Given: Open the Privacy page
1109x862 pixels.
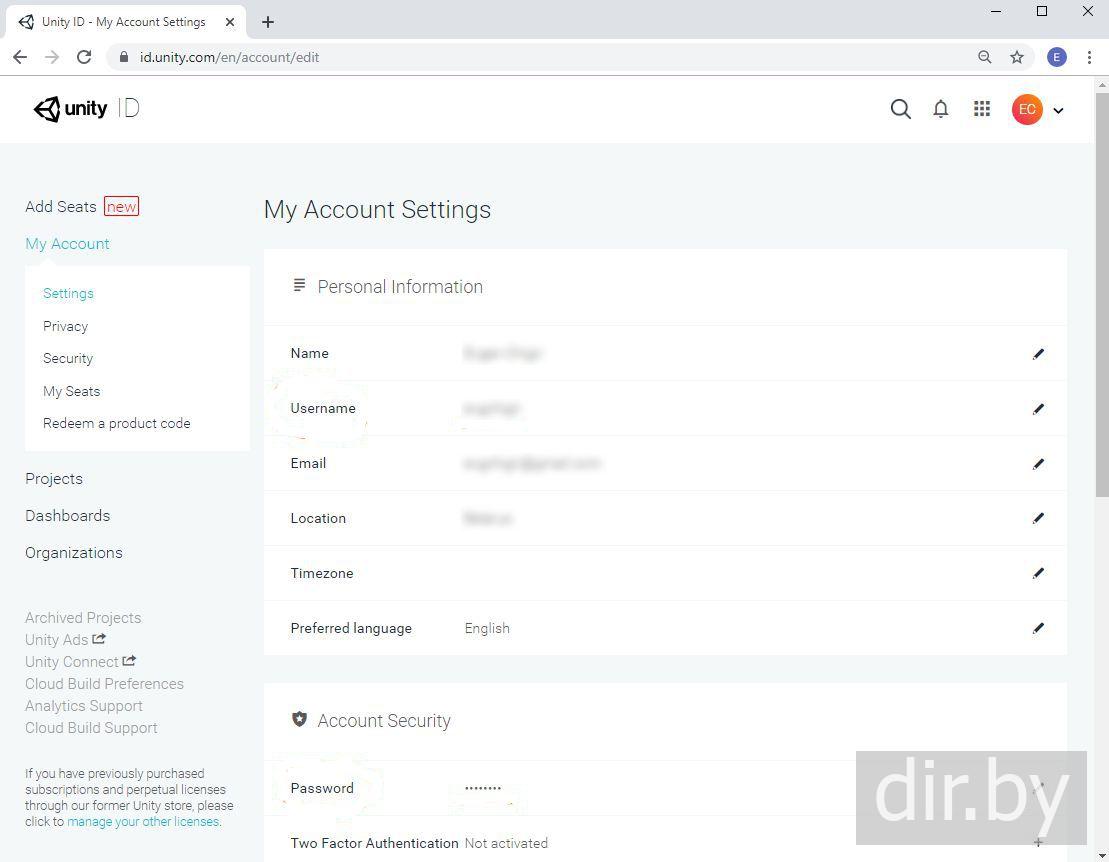Looking at the screenshot, I should point(66,326).
